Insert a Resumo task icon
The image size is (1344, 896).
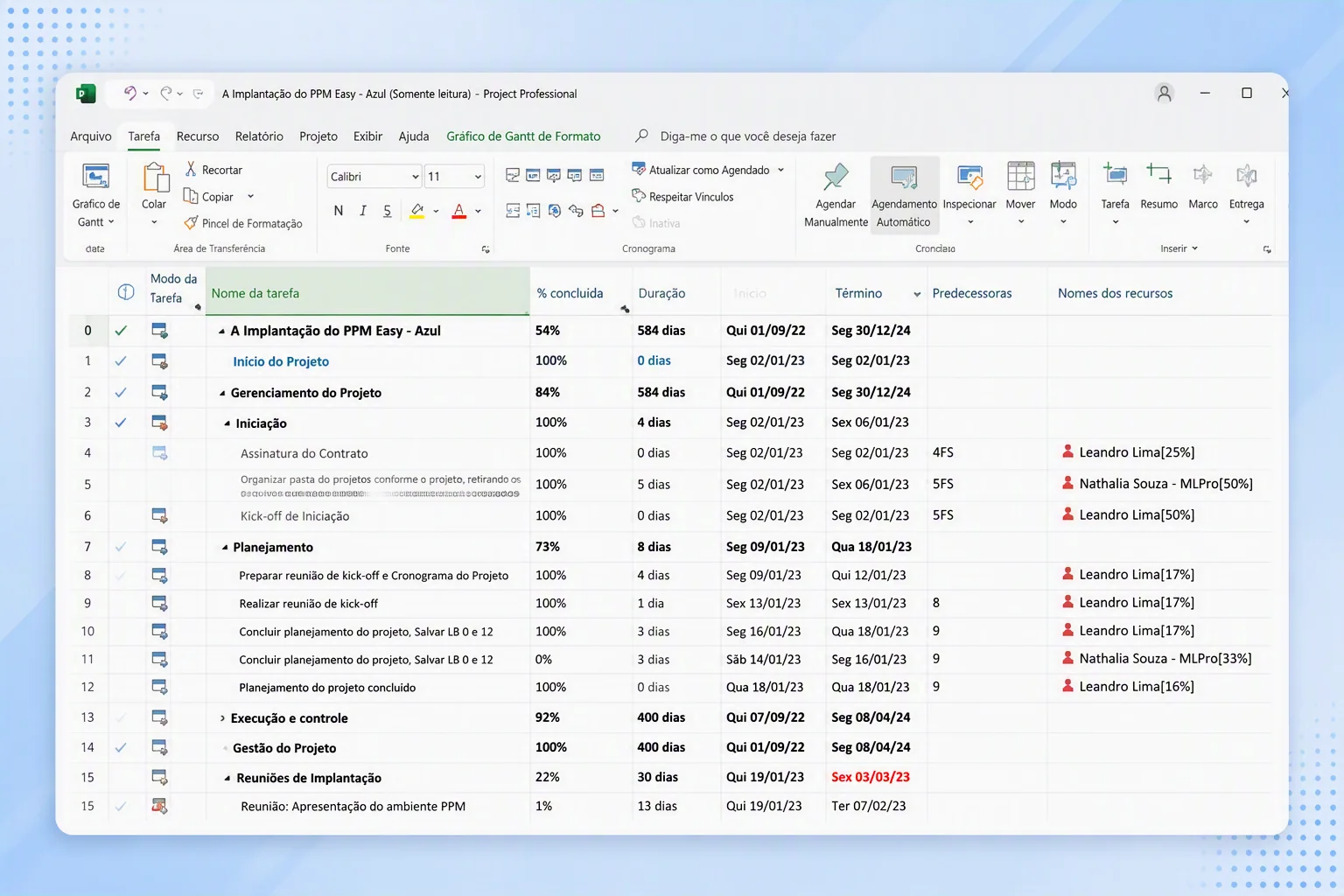(1159, 174)
